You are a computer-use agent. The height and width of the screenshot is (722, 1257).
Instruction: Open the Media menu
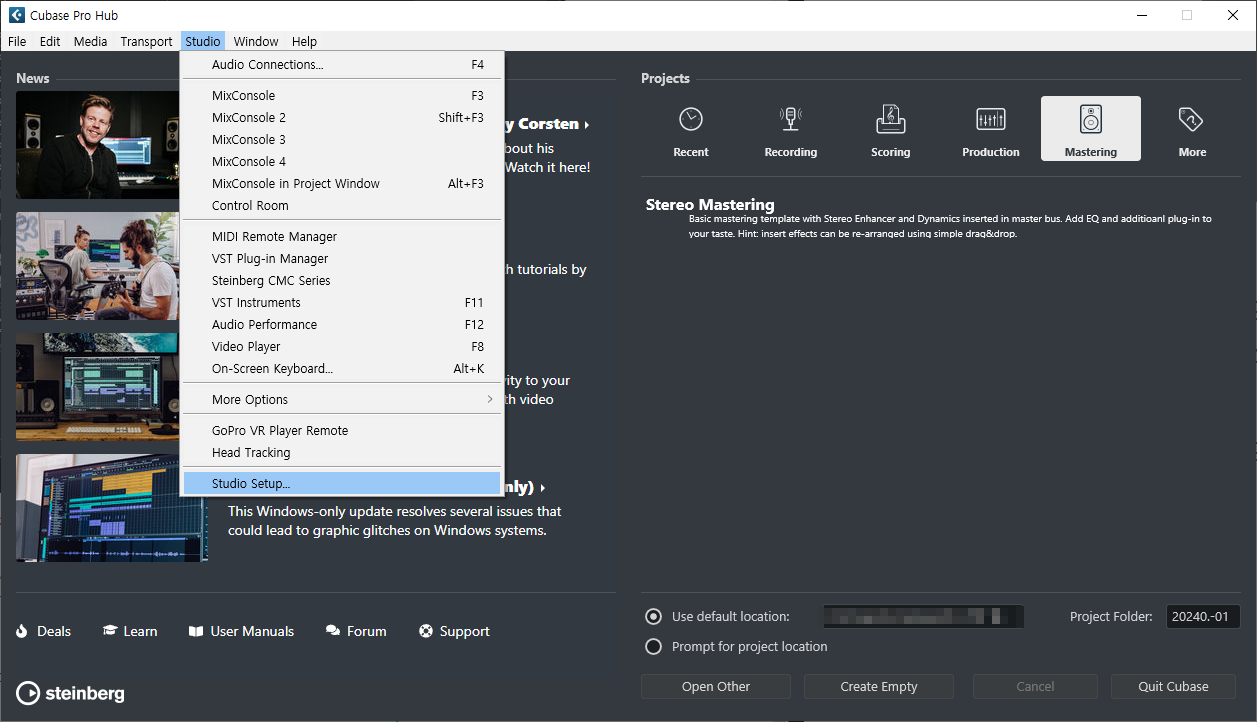tap(90, 41)
